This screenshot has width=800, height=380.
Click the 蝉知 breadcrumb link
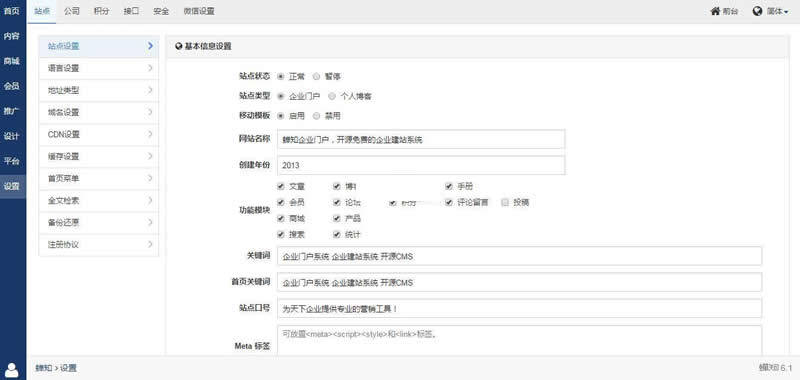pos(43,368)
